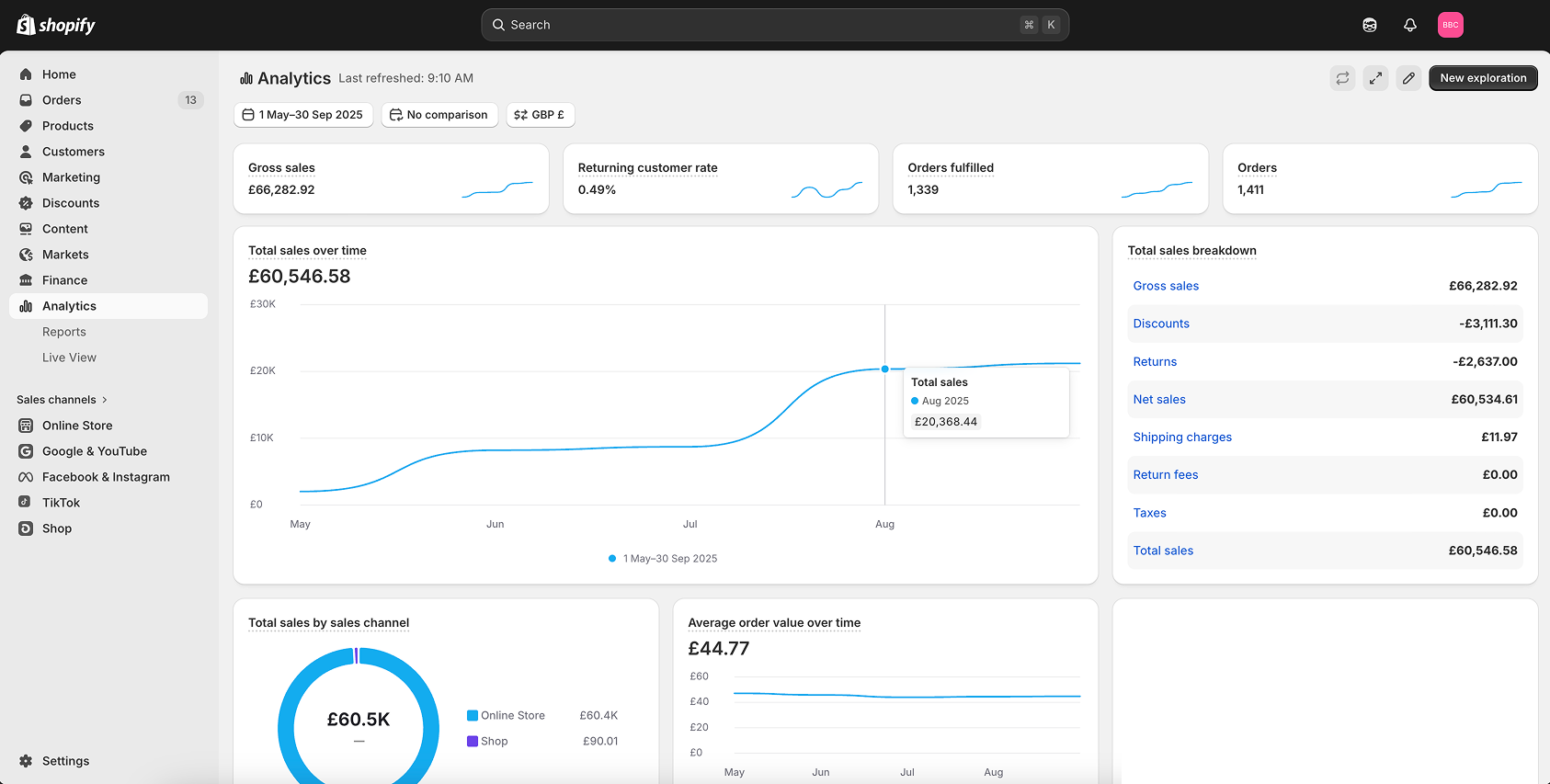Open Total sales breakdown card title
1550x784 pixels.
1191,251
